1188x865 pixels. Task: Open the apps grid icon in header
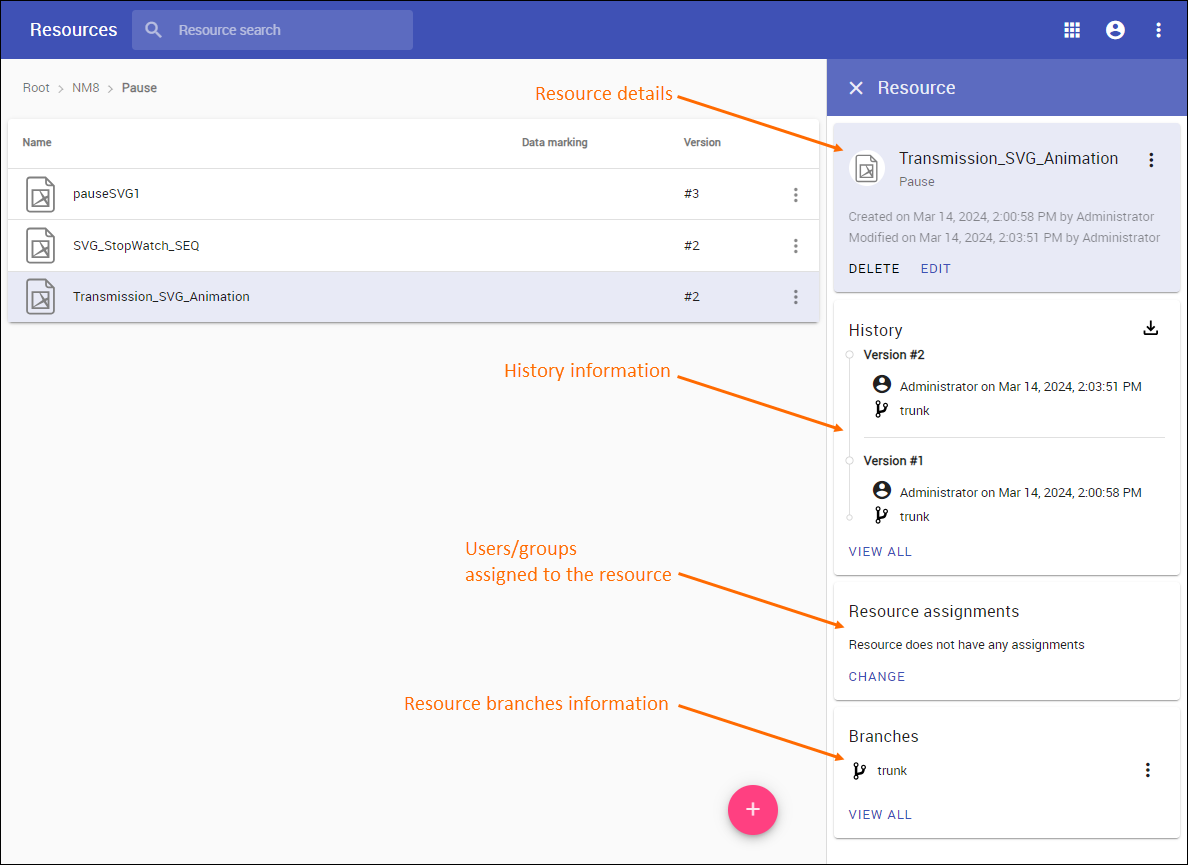1072,30
